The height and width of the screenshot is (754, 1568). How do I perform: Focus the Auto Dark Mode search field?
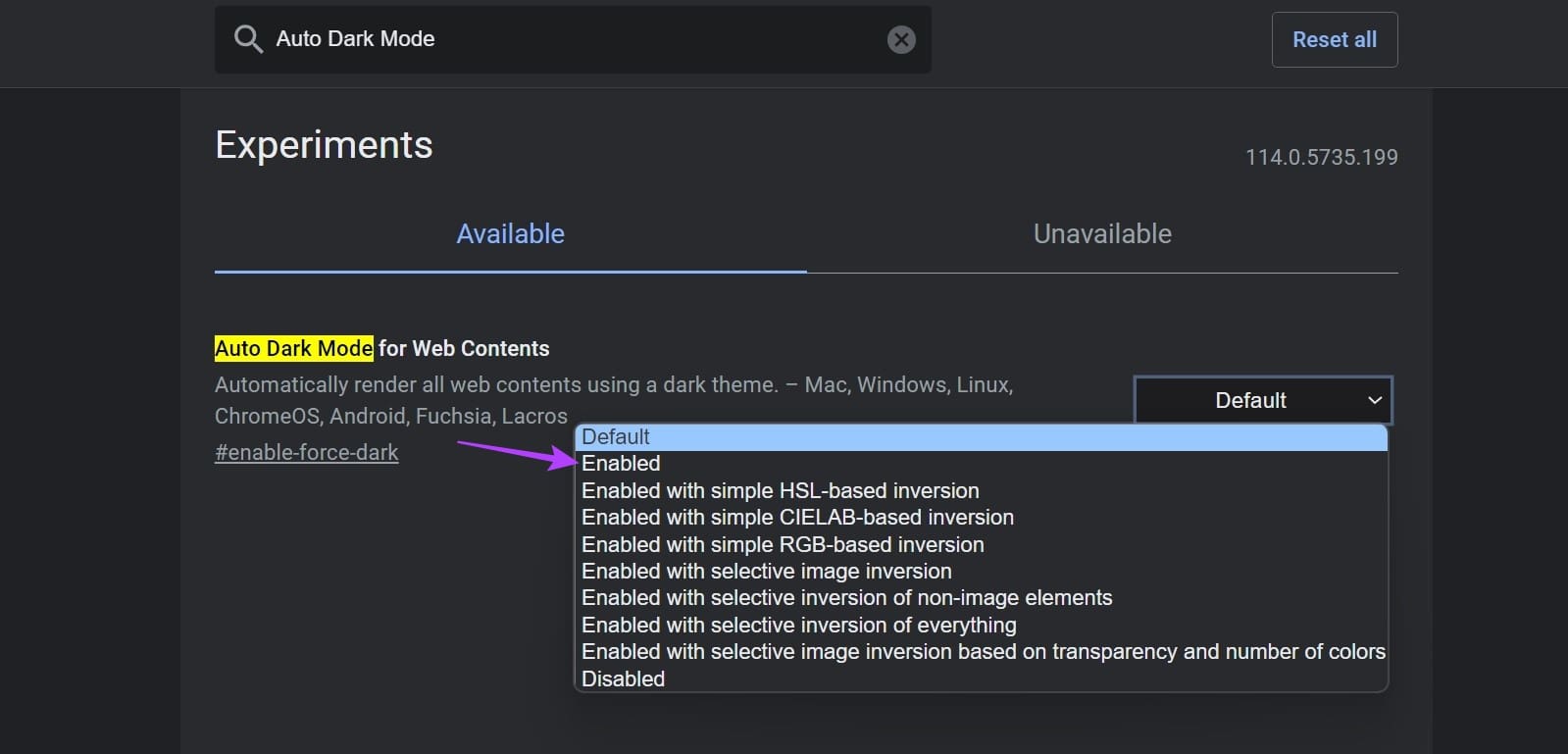(x=574, y=39)
